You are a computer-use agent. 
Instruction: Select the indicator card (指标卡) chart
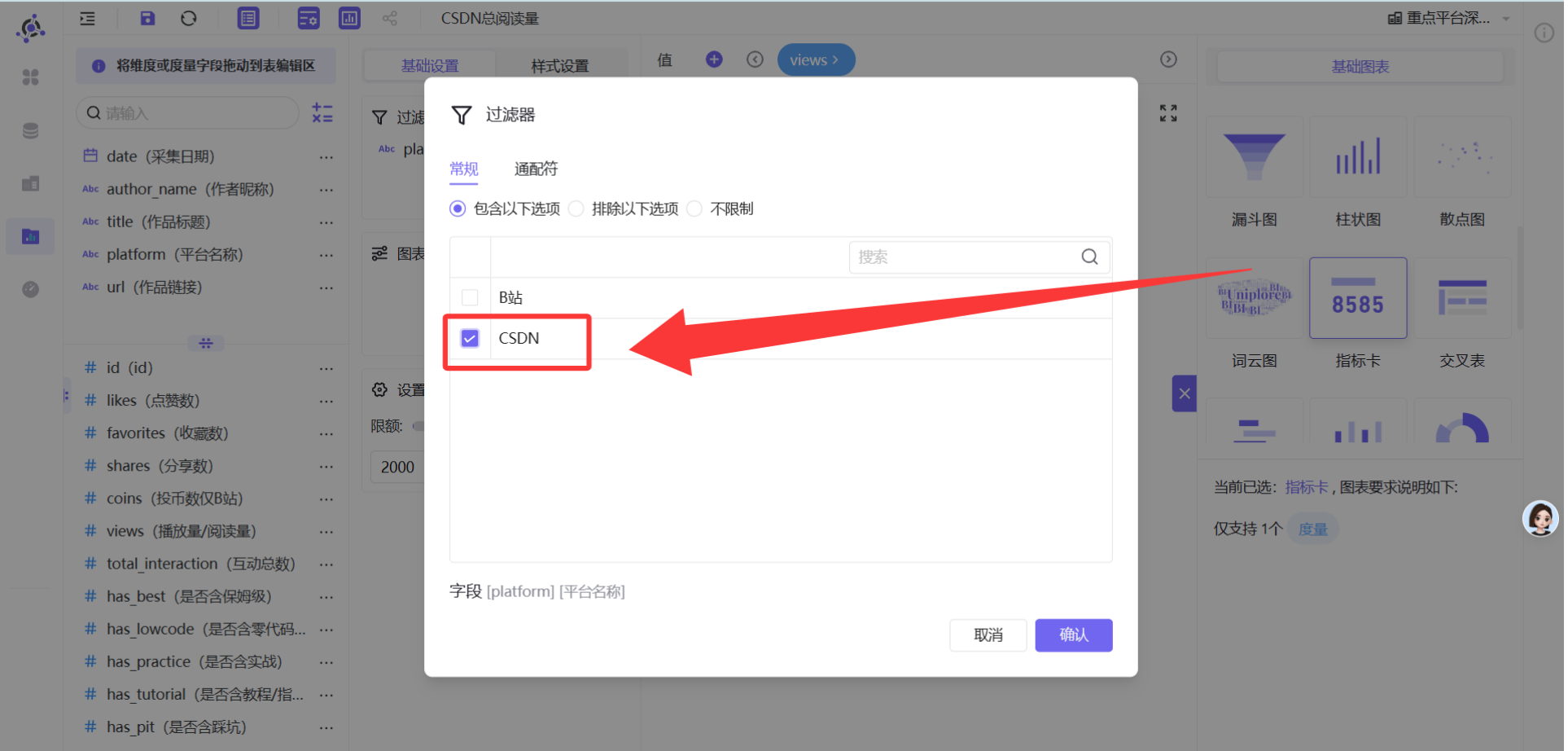coord(1358,298)
